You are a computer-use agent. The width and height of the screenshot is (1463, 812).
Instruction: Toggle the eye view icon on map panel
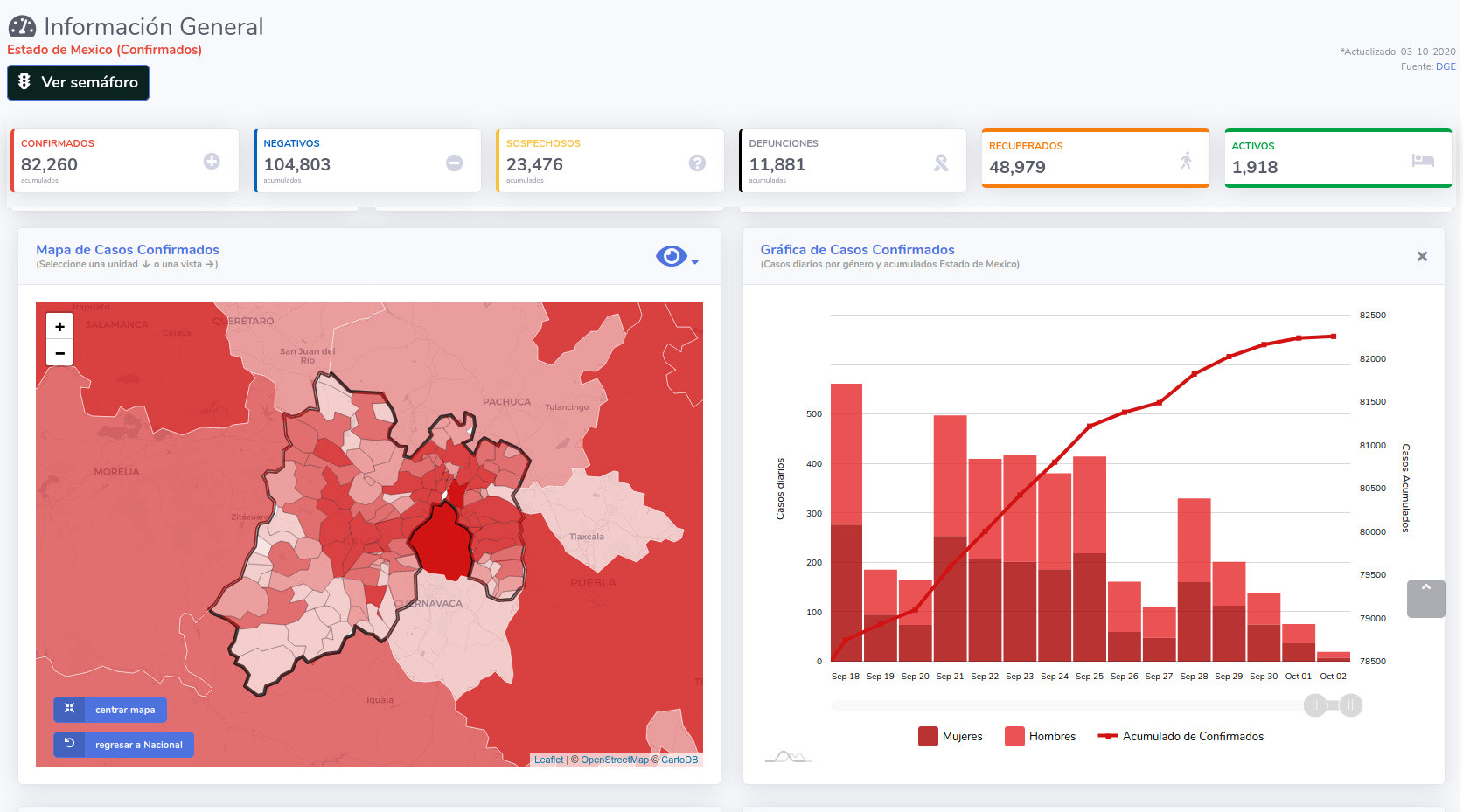(x=672, y=256)
